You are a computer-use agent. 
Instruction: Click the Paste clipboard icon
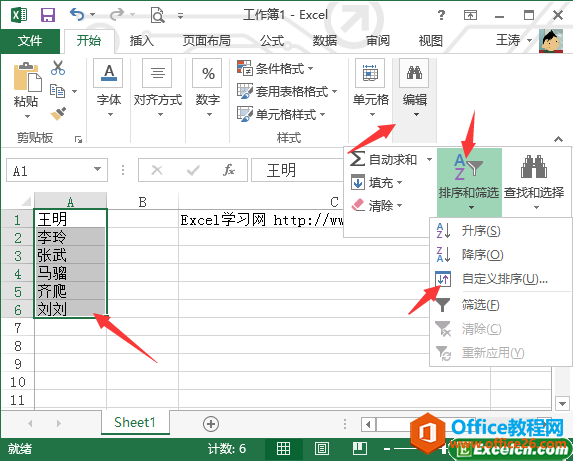tap(27, 77)
